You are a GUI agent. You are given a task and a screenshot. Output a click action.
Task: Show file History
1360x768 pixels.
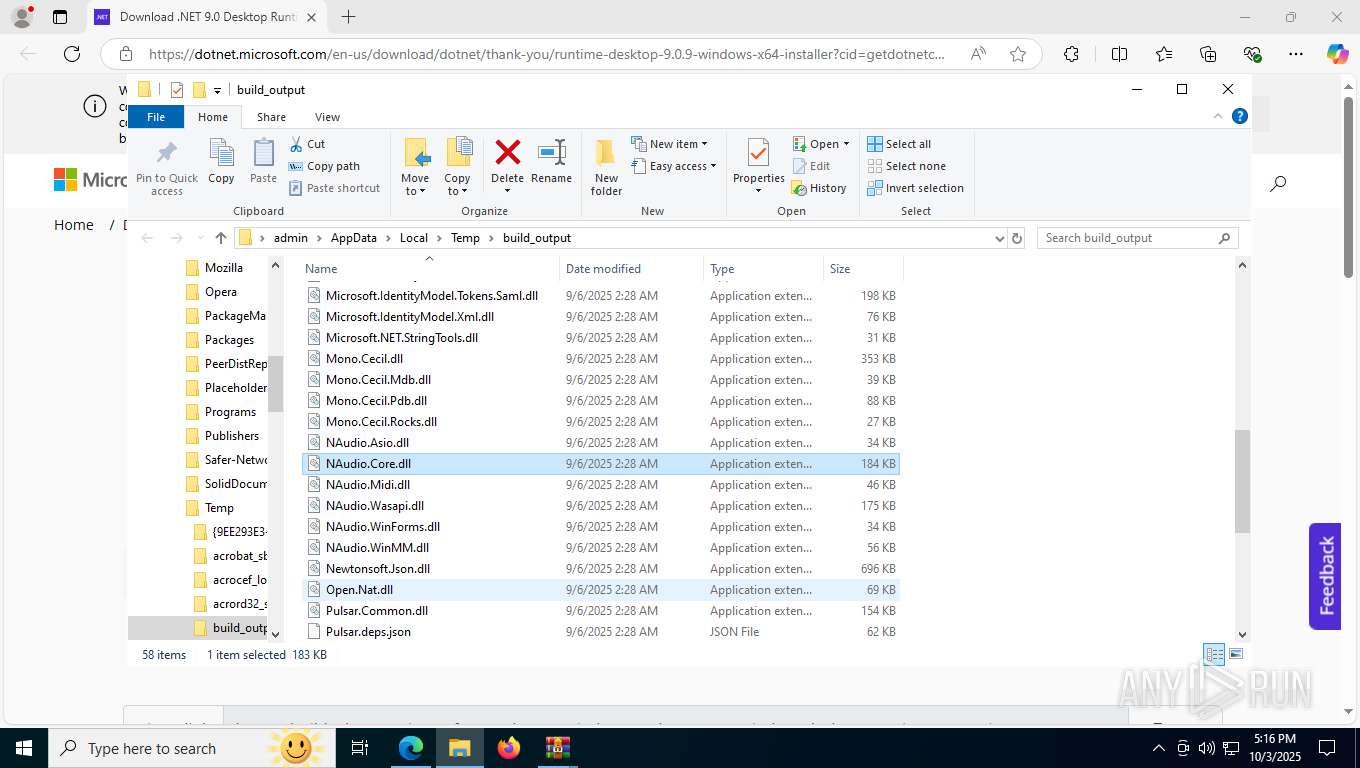point(819,188)
